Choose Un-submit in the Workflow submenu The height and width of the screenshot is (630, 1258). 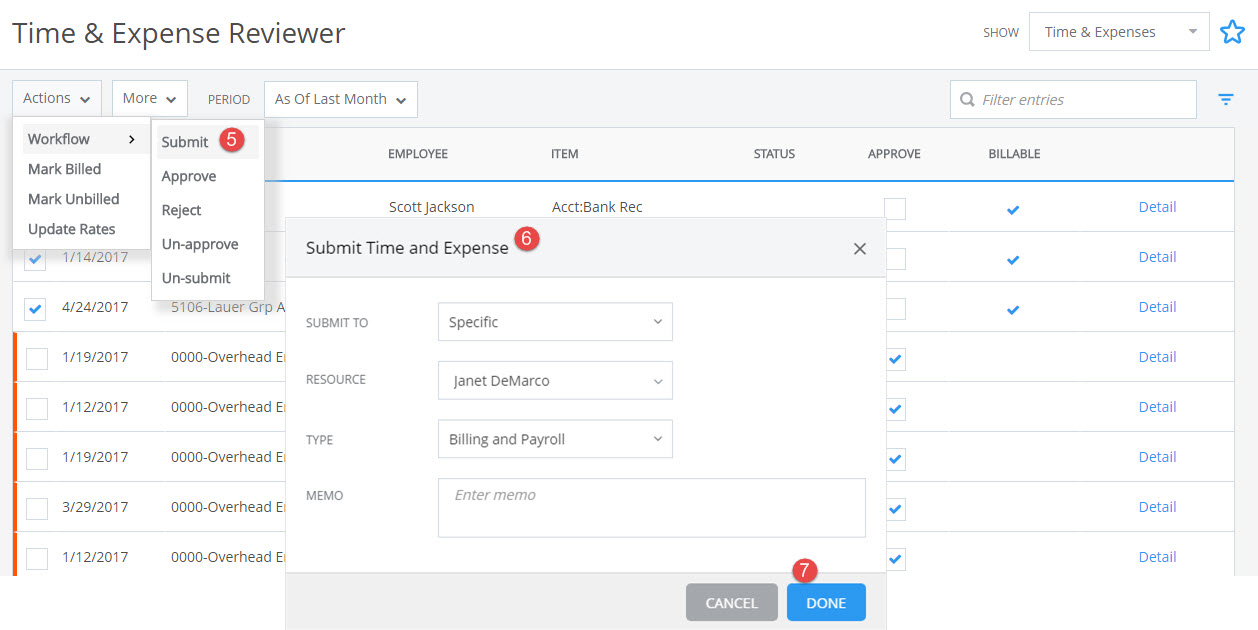196,278
